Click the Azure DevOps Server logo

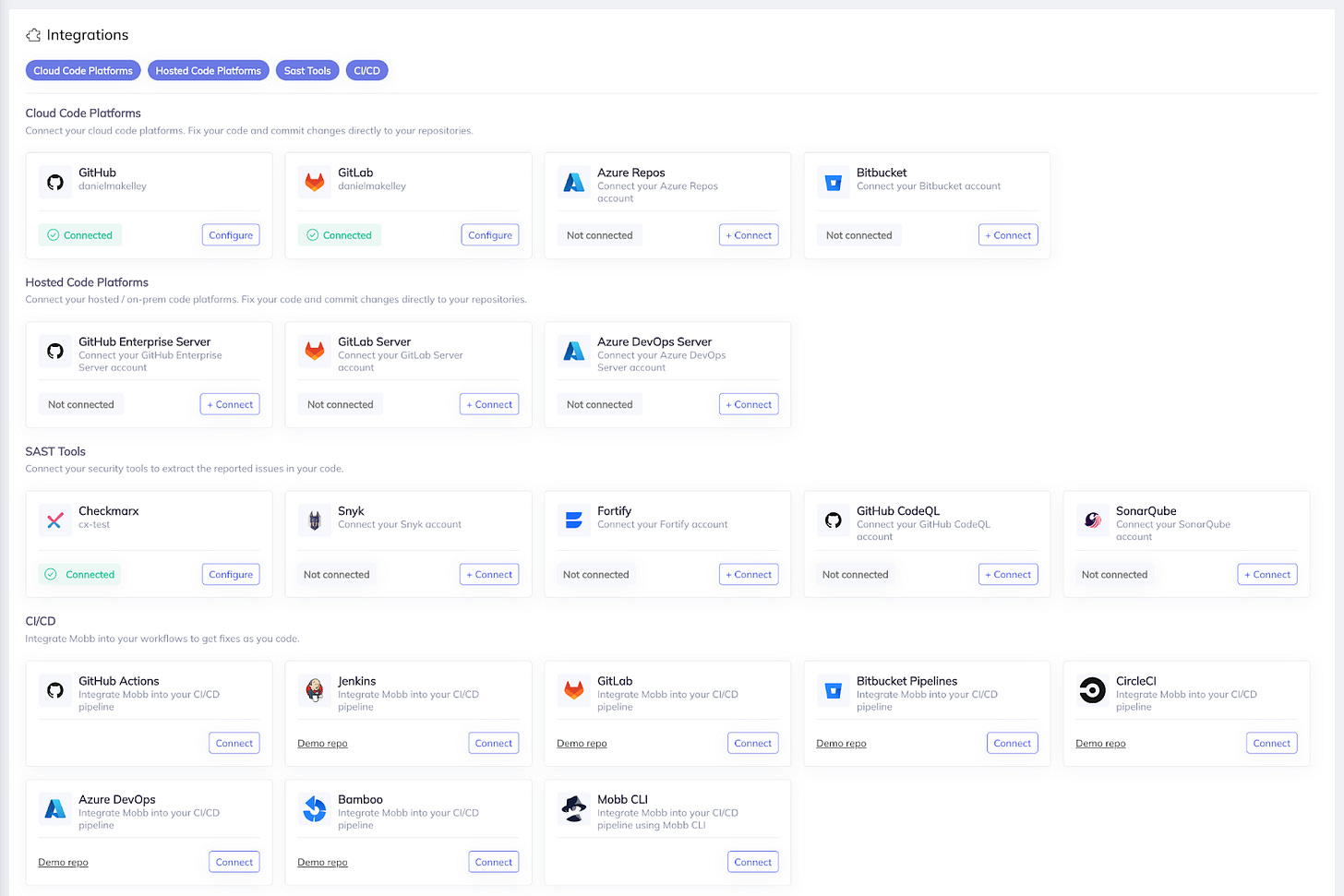click(574, 352)
